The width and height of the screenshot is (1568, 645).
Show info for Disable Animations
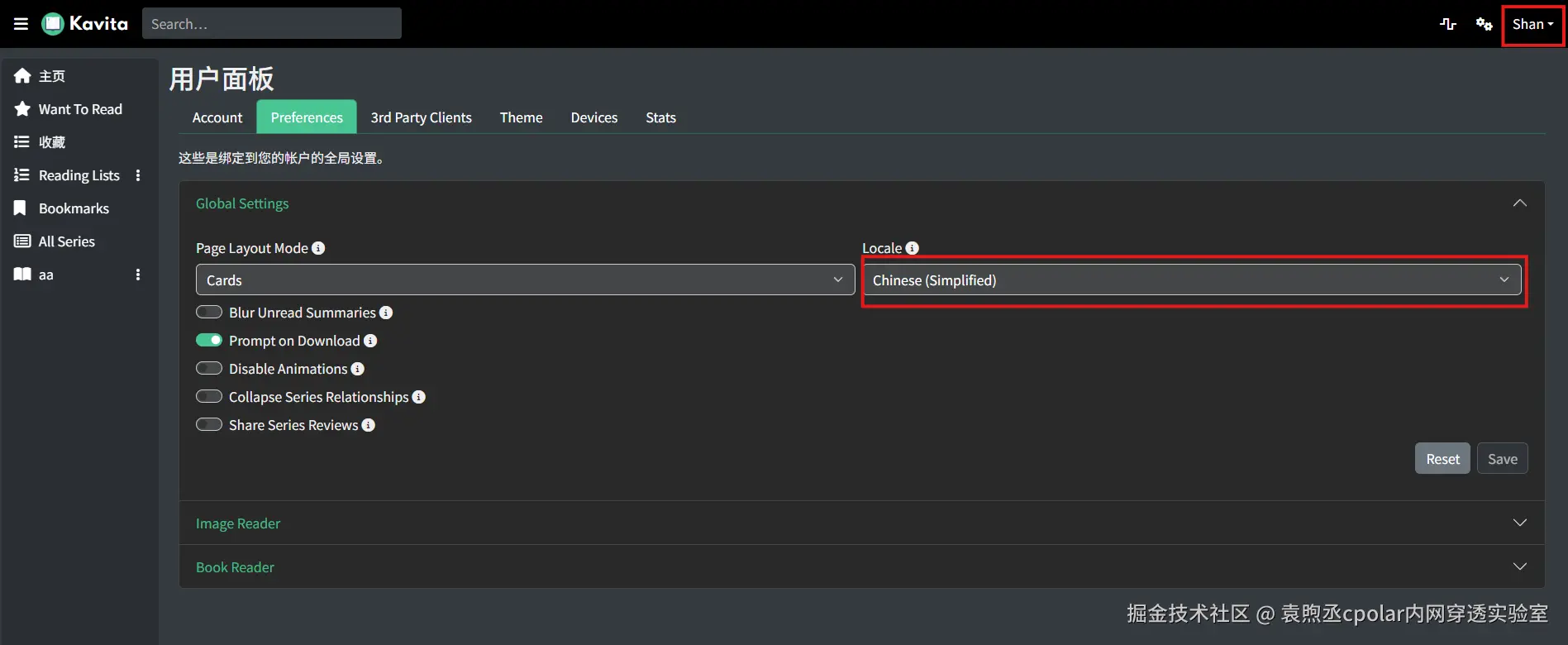(358, 369)
